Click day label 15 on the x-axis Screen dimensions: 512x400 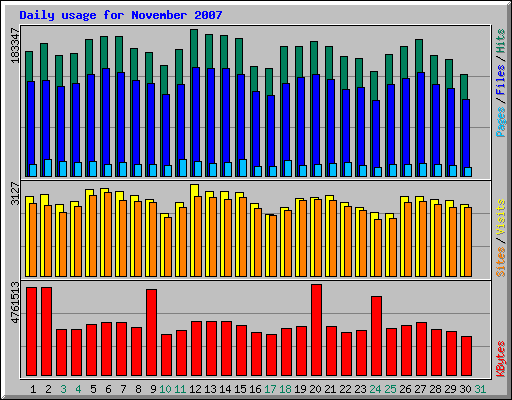[x=240, y=389]
